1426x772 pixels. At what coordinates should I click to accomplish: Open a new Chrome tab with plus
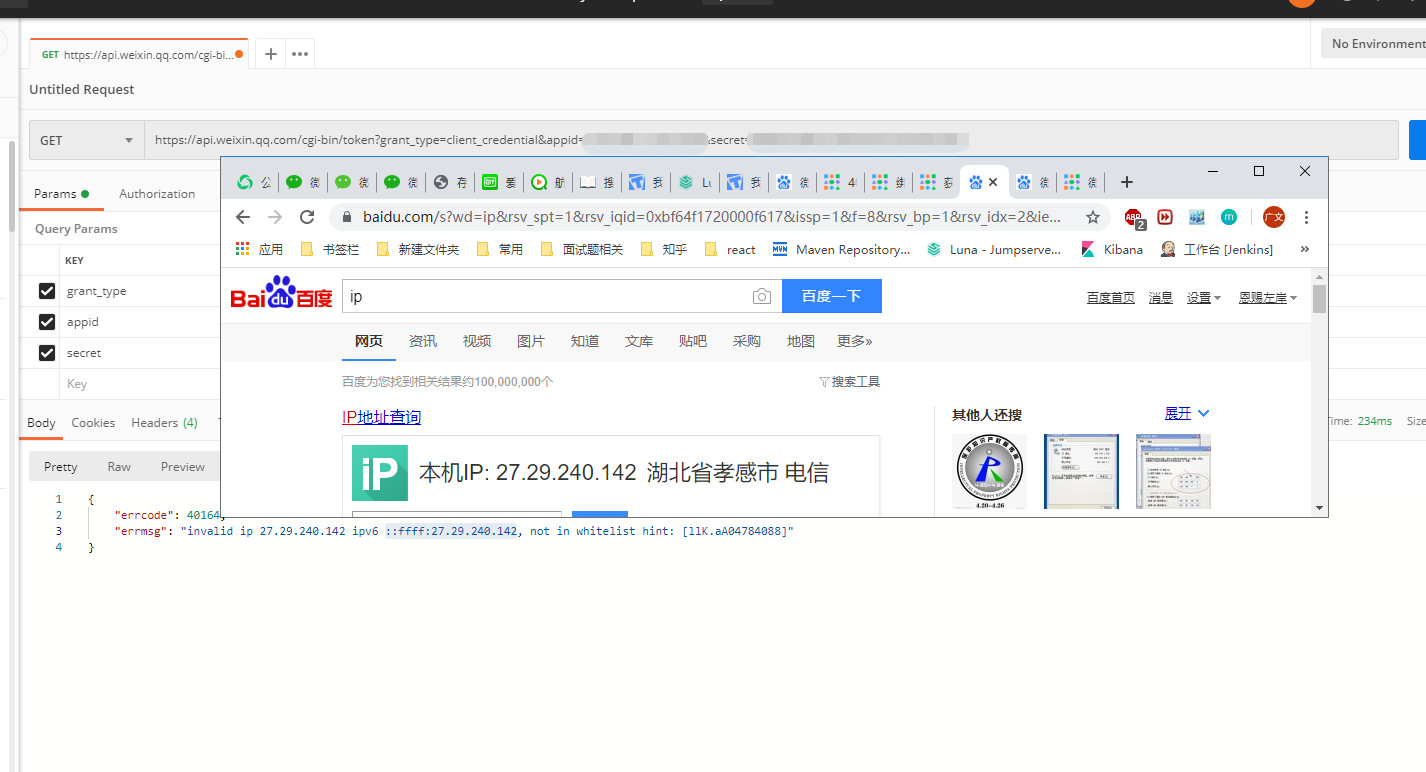point(1126,182)
